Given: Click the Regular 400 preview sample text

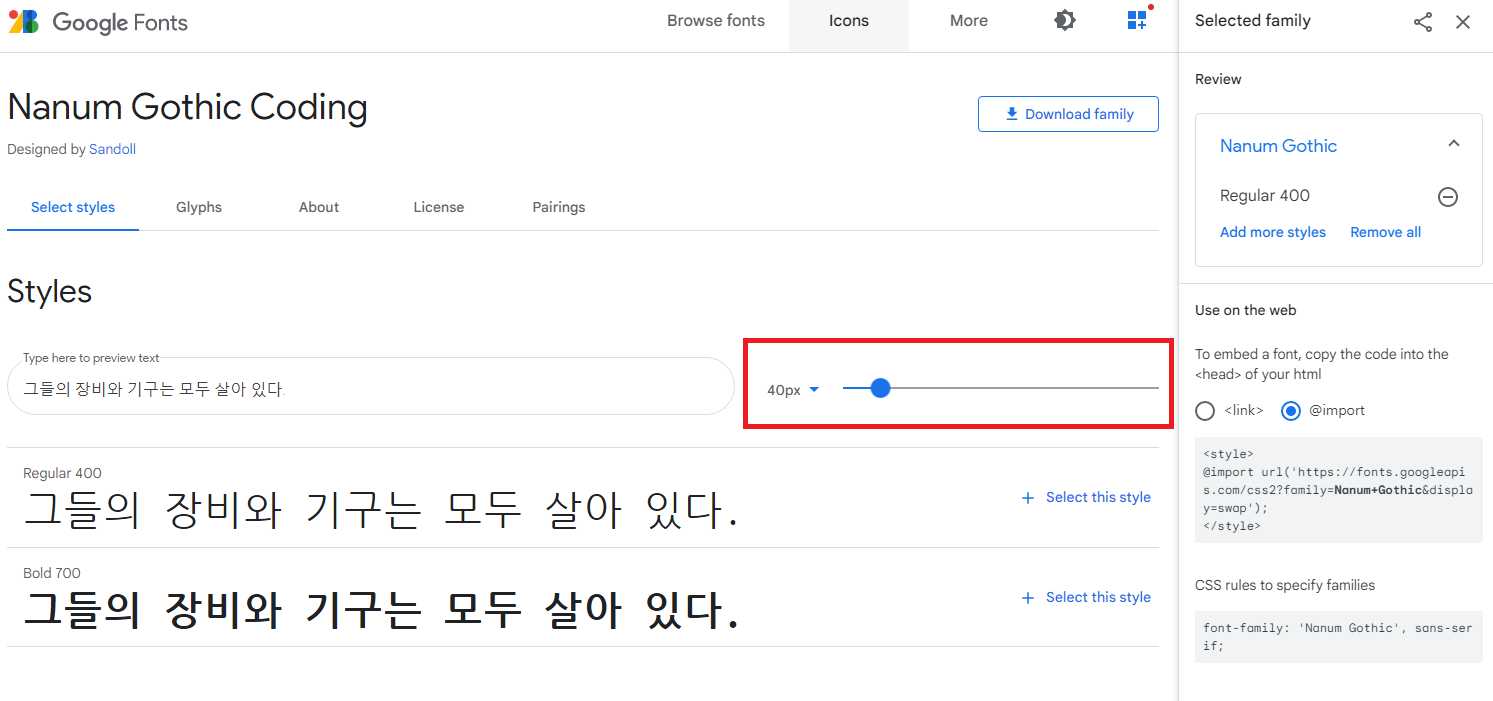Looking at the screenshot, I should [x=380, y=511].
